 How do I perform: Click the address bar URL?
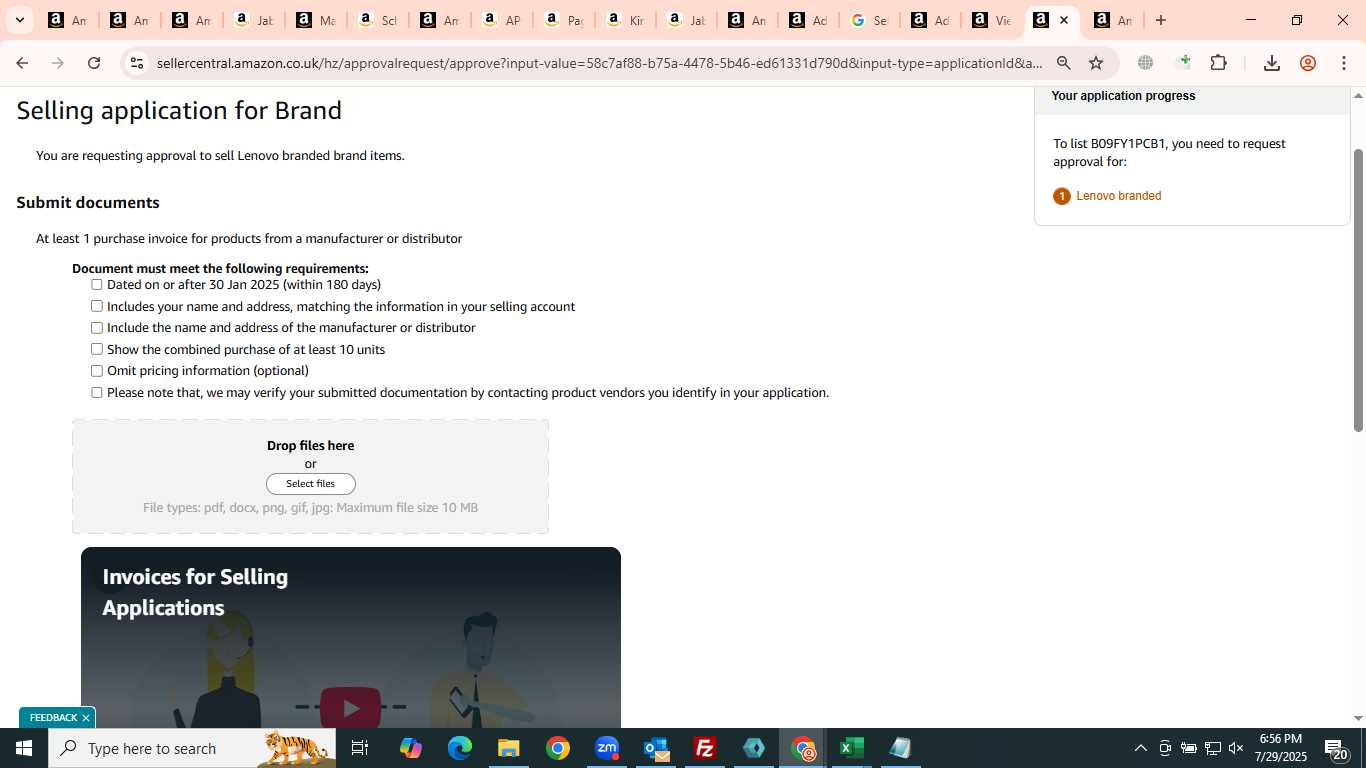(x=598, y=63)
